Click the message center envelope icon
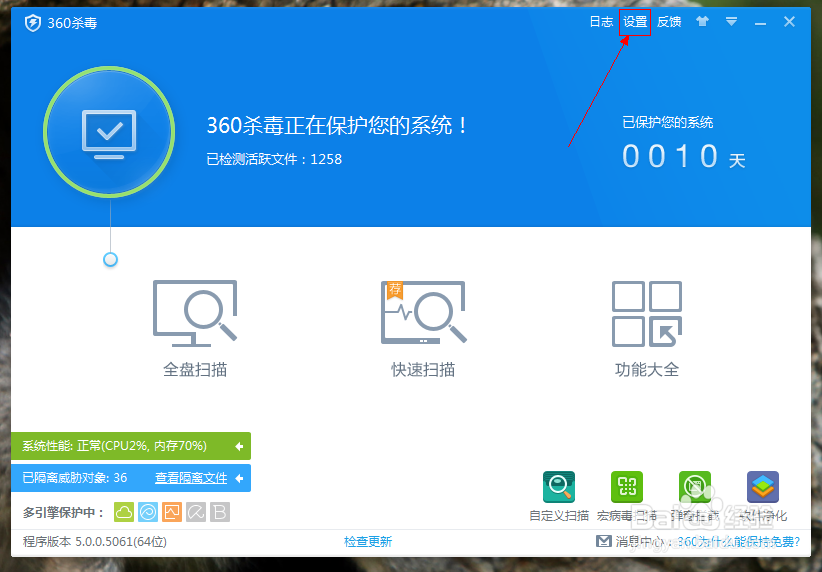Viewport: 822px width, 572px height. (604, 541)
